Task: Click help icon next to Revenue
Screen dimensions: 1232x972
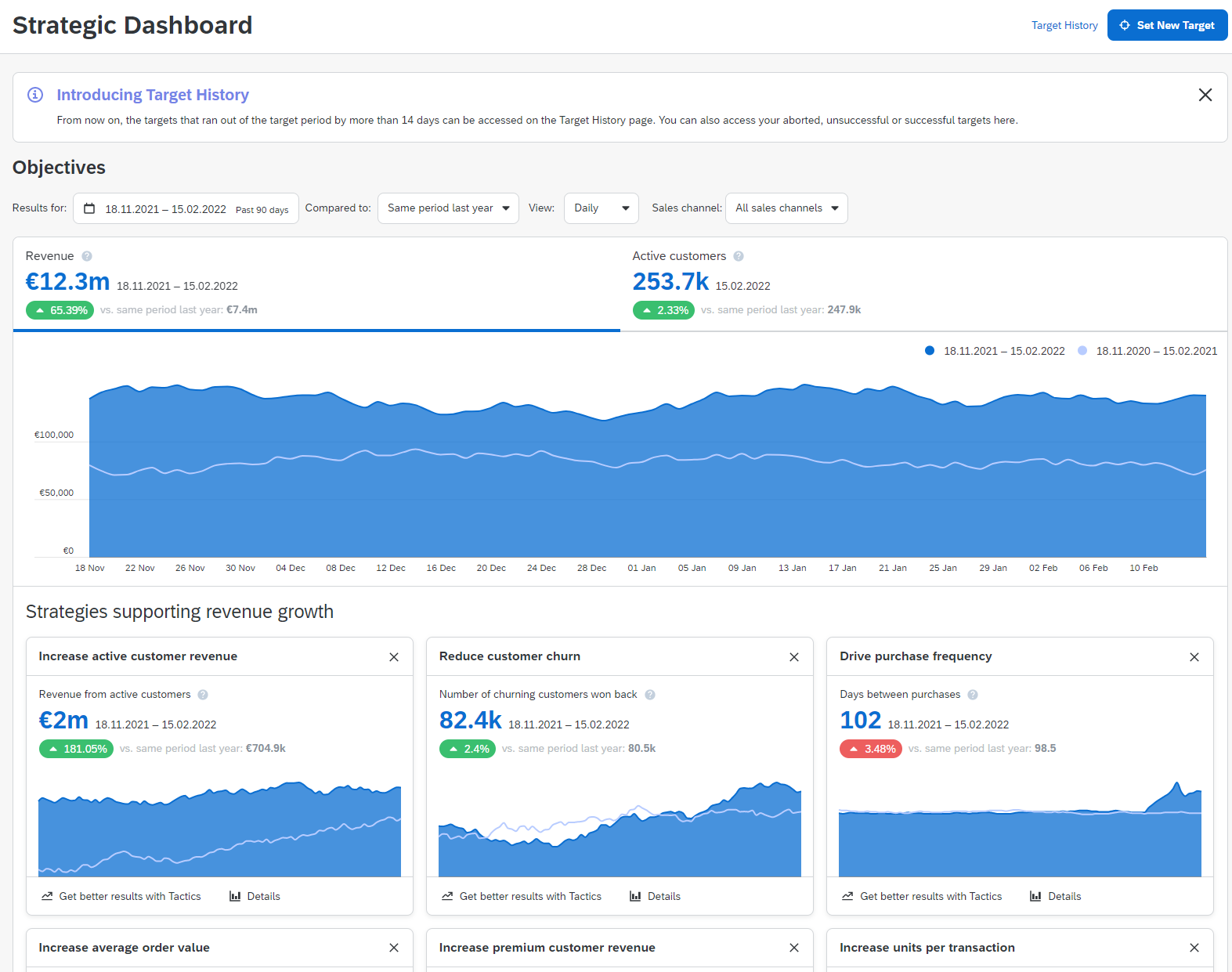Action: tap(87, 256)
